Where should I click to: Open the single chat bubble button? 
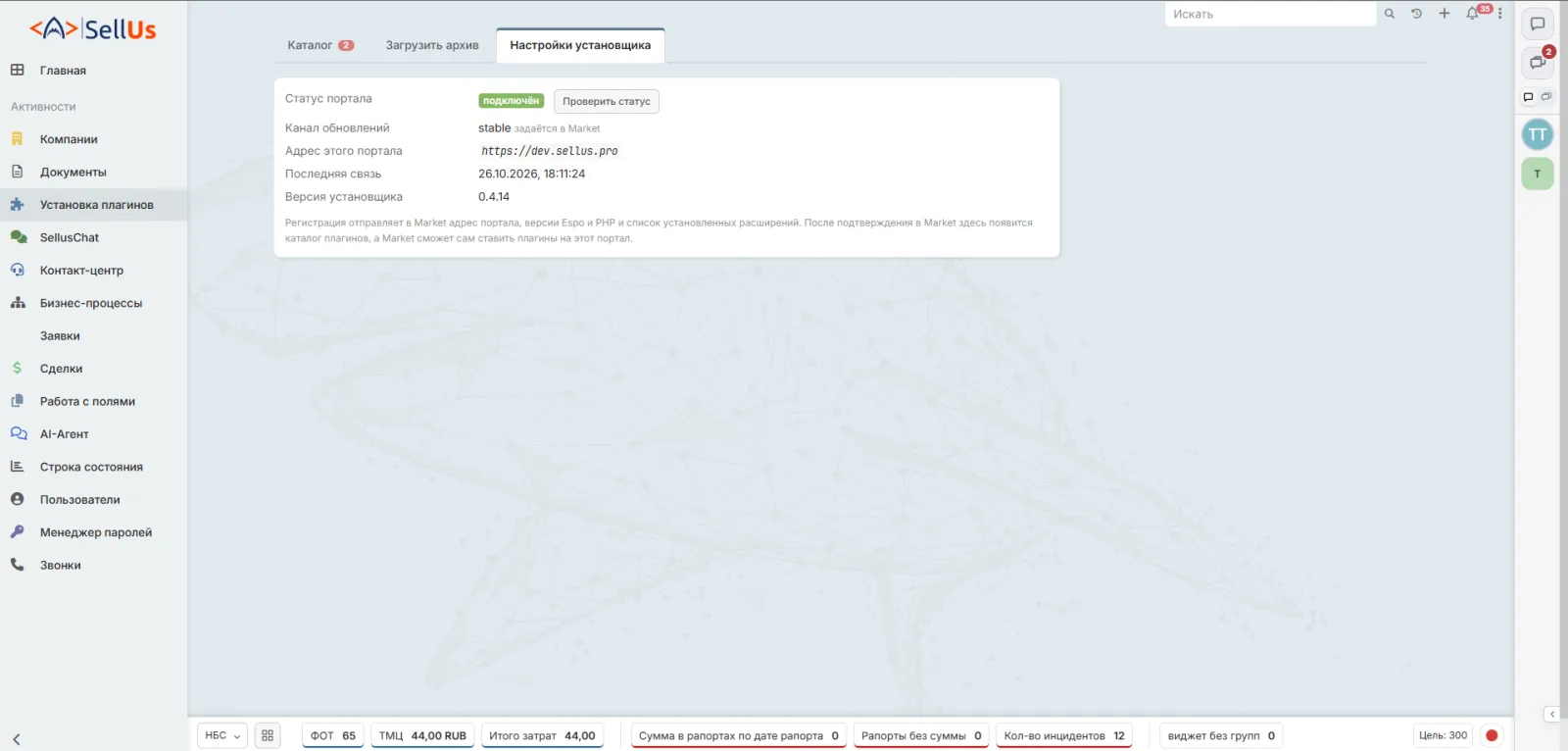point(1538,25)
